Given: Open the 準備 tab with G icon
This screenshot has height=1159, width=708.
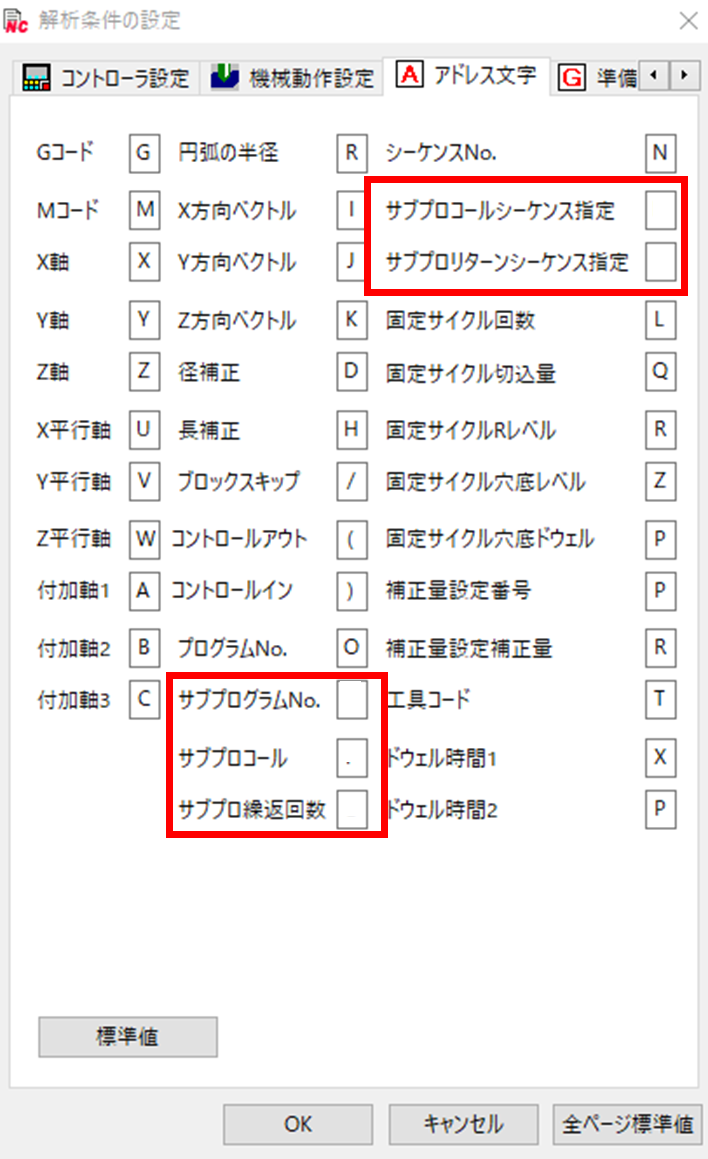Looking at the screenshot, I should click(596, 77).
